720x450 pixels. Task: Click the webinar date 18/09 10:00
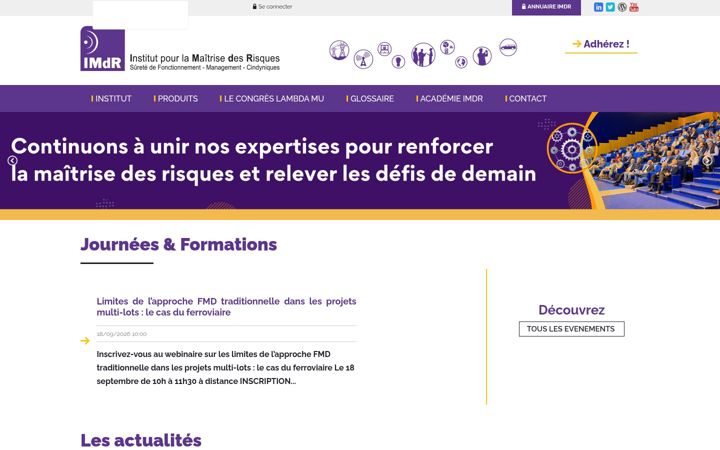122,334
